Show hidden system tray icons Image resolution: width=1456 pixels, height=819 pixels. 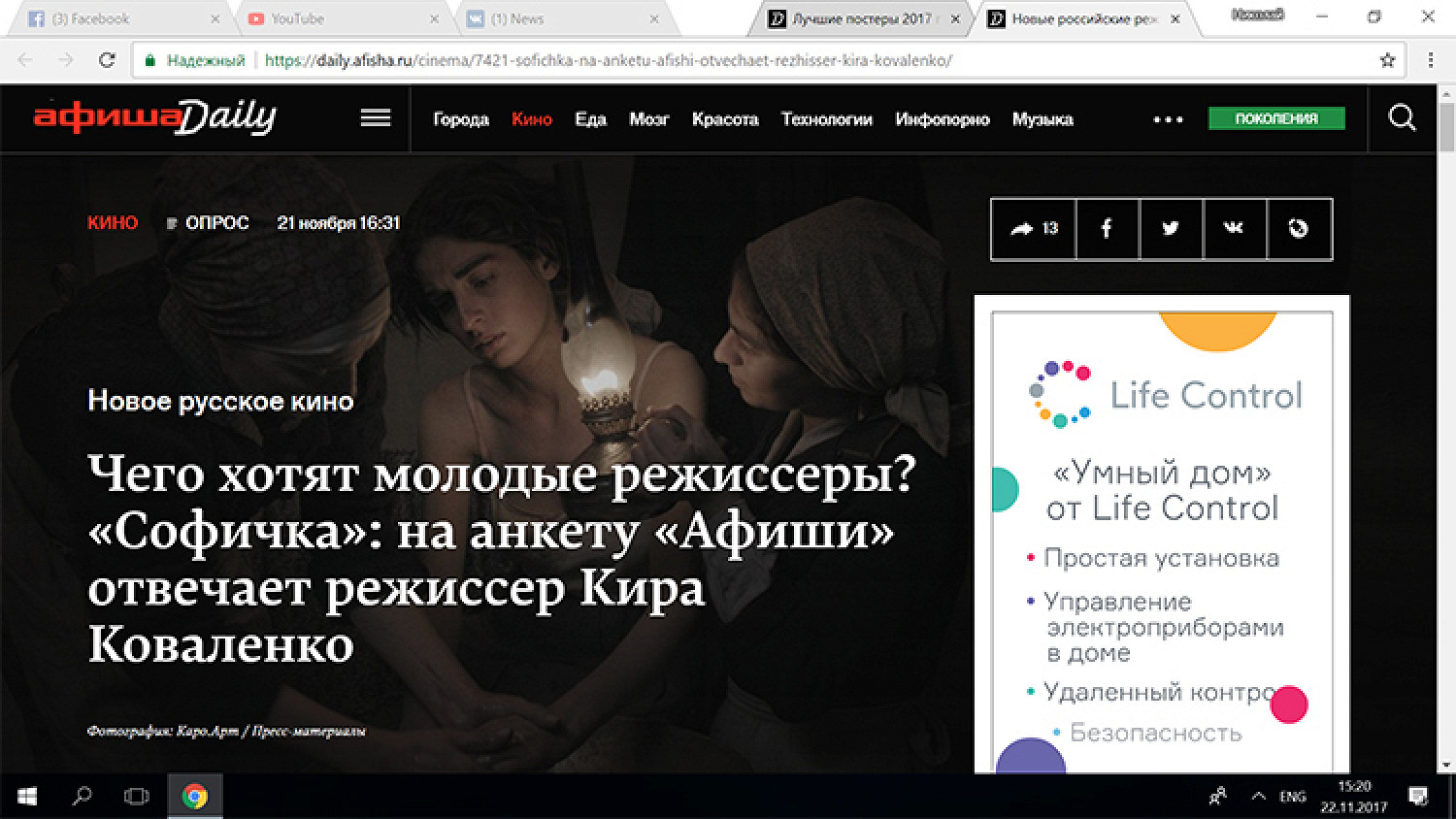(1258, 797)
